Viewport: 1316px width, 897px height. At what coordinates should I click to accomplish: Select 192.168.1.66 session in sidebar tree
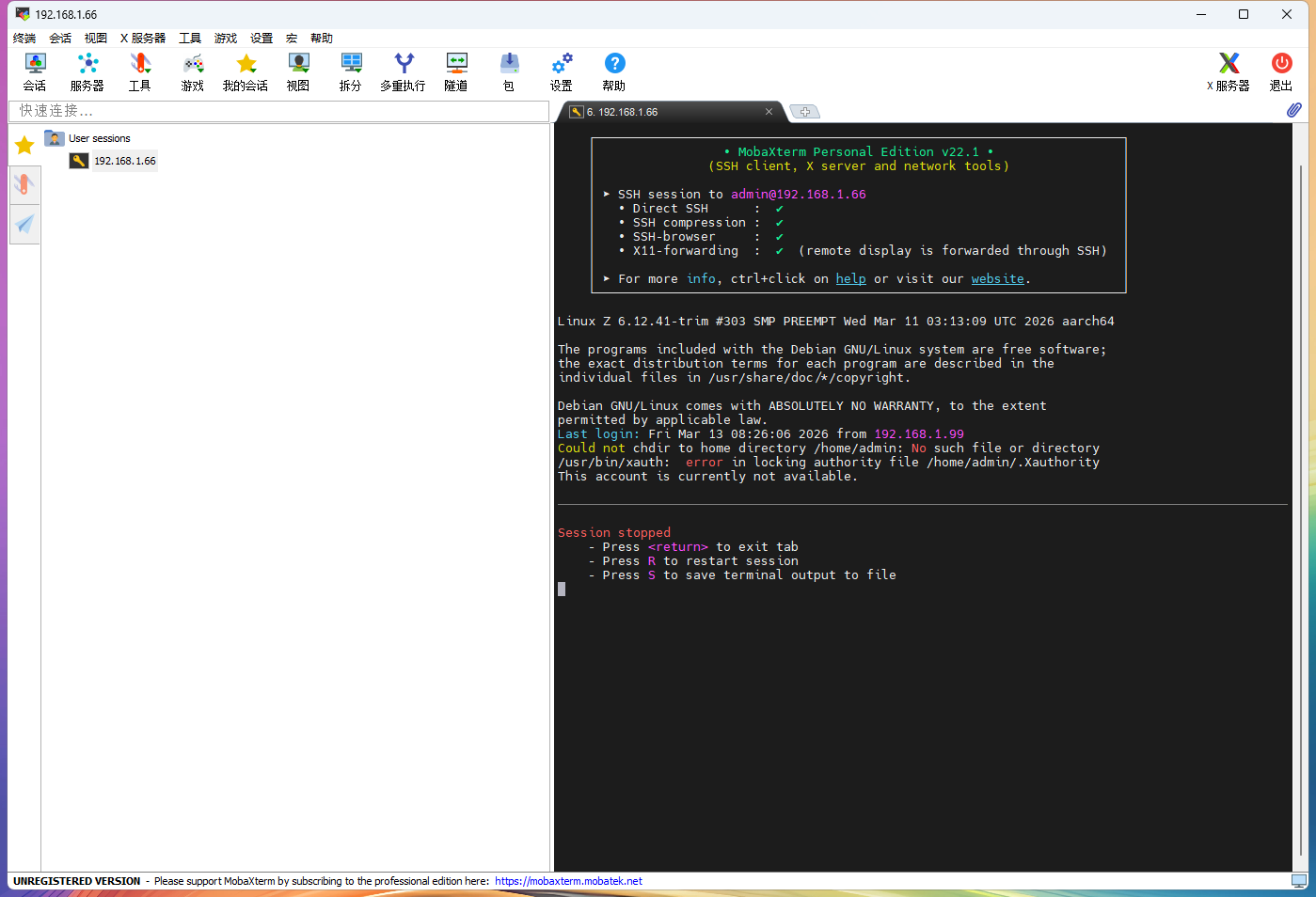(x=124, y=161)
